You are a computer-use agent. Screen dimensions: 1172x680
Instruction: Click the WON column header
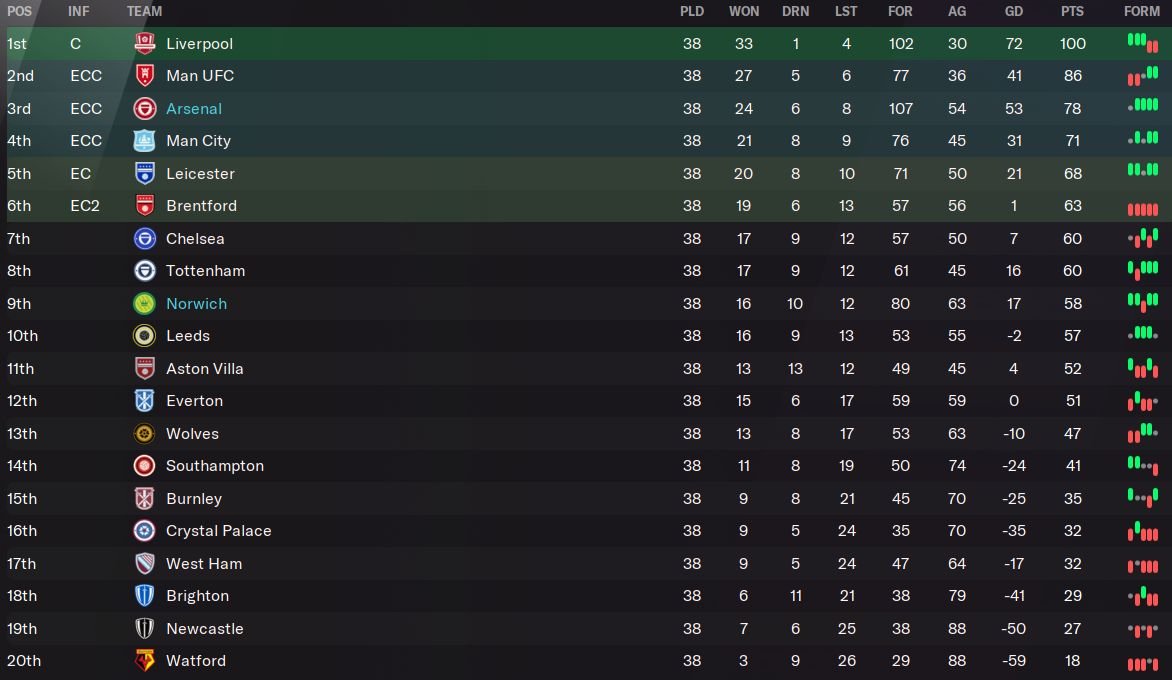pos(744,11)
